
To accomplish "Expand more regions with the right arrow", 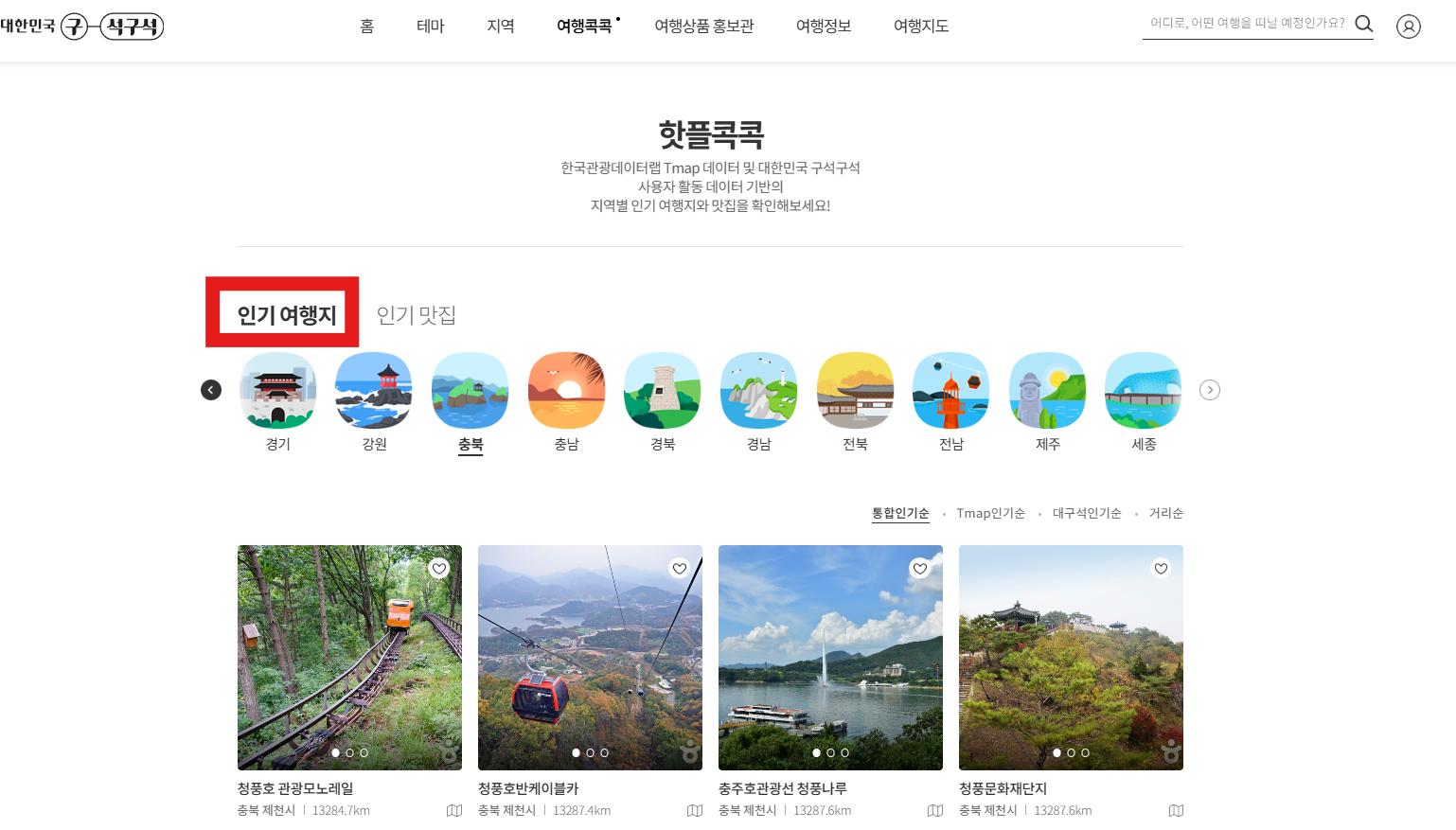I will point(1209,389).
